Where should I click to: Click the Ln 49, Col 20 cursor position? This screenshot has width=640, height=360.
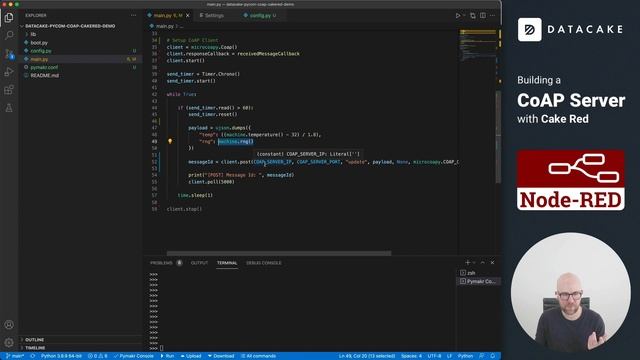pos(367,356)
